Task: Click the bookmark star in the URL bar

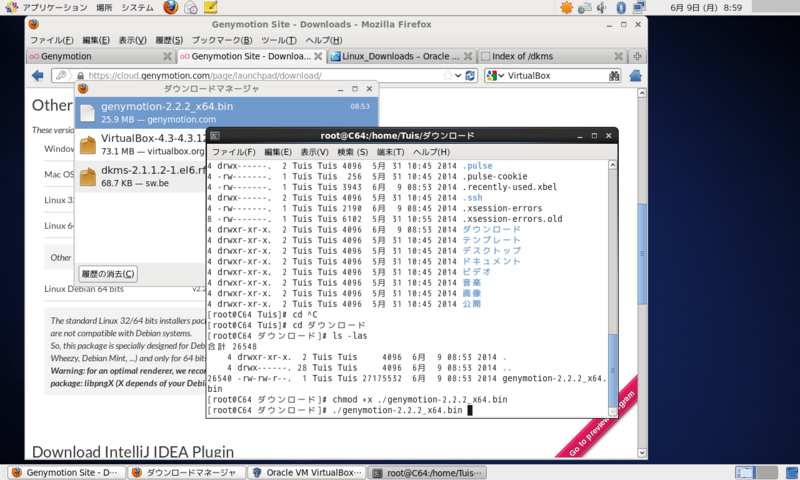Action: 447,75
